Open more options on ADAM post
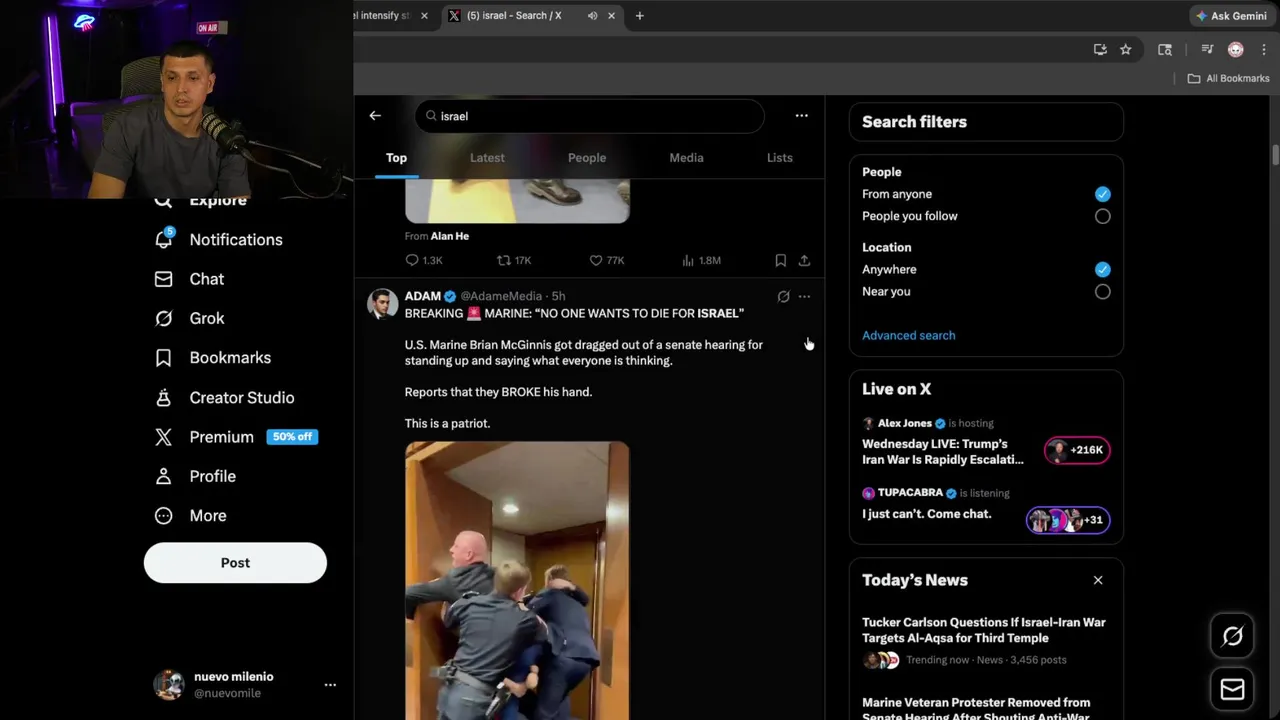 [x=804, y=296]
